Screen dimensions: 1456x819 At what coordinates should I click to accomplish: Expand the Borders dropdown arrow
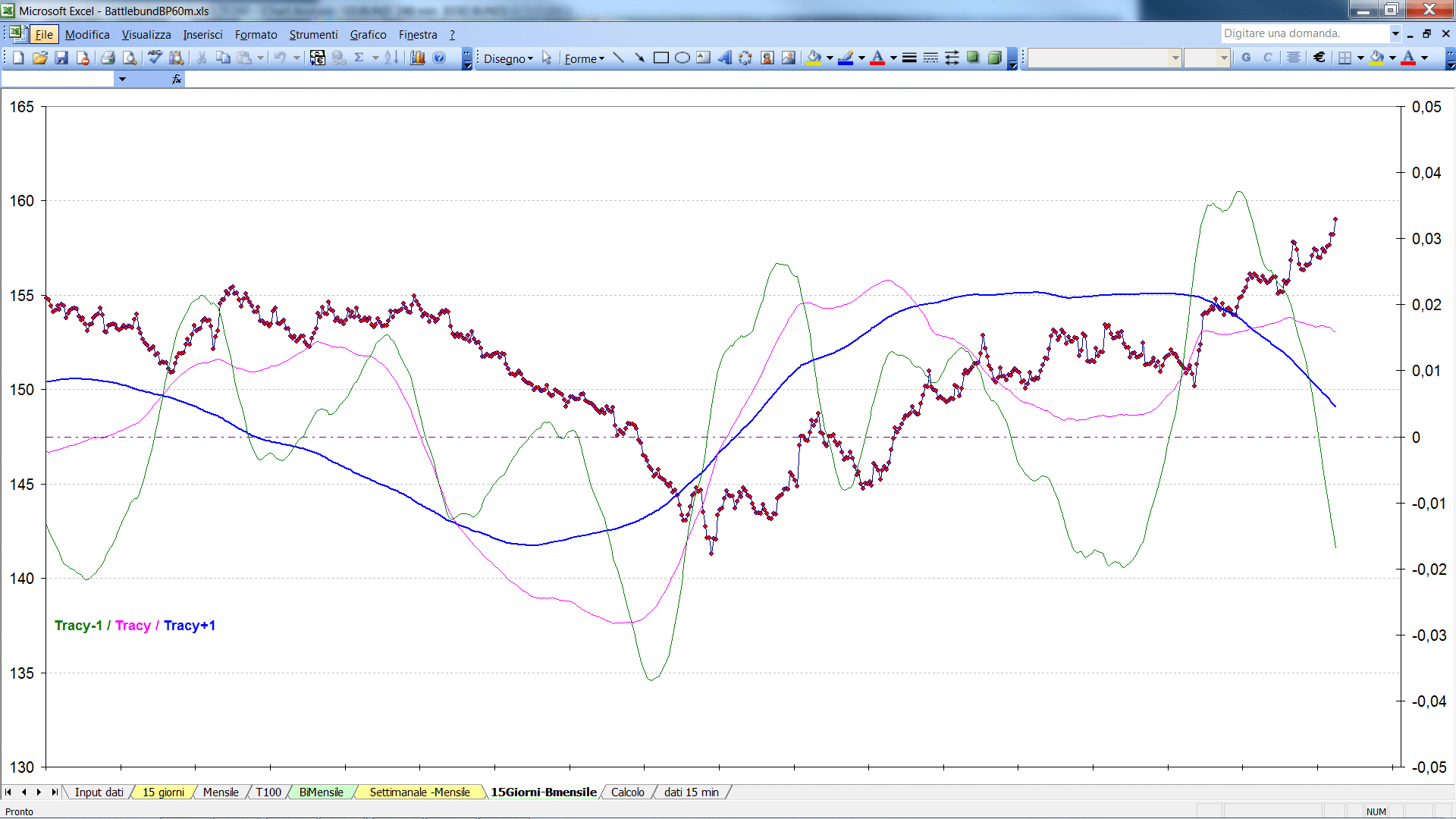pyautogui.click(x=1360, y=58)
